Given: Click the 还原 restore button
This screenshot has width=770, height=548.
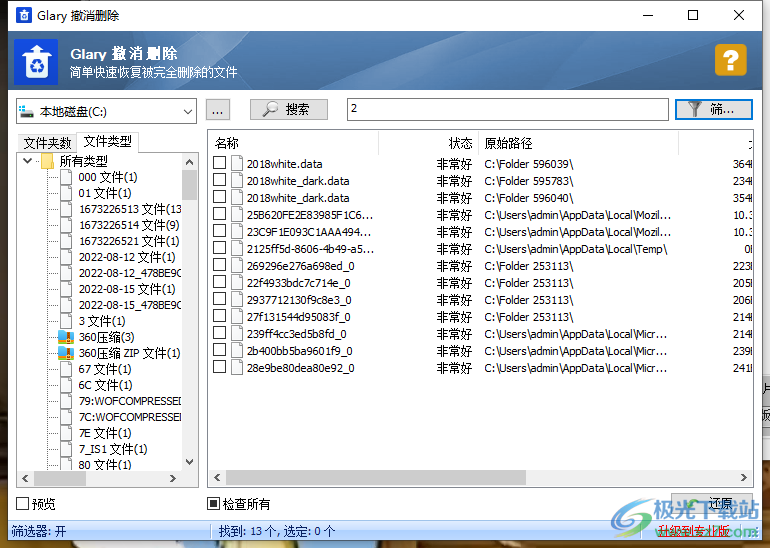Looking at the screenshot, I should [712, 503].
